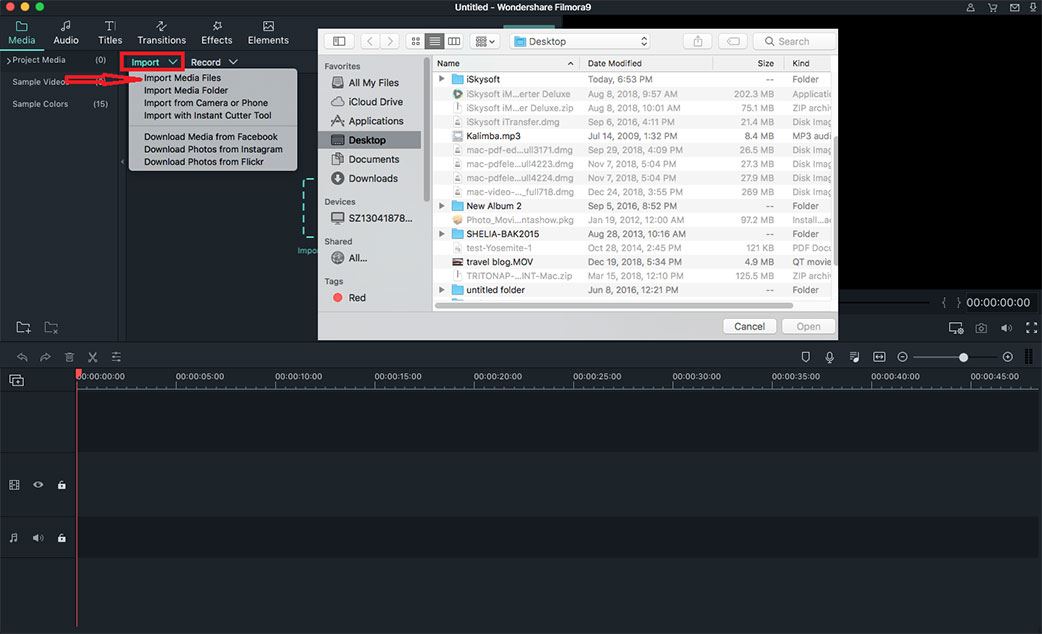Open the Effects tab

(217, 33)
